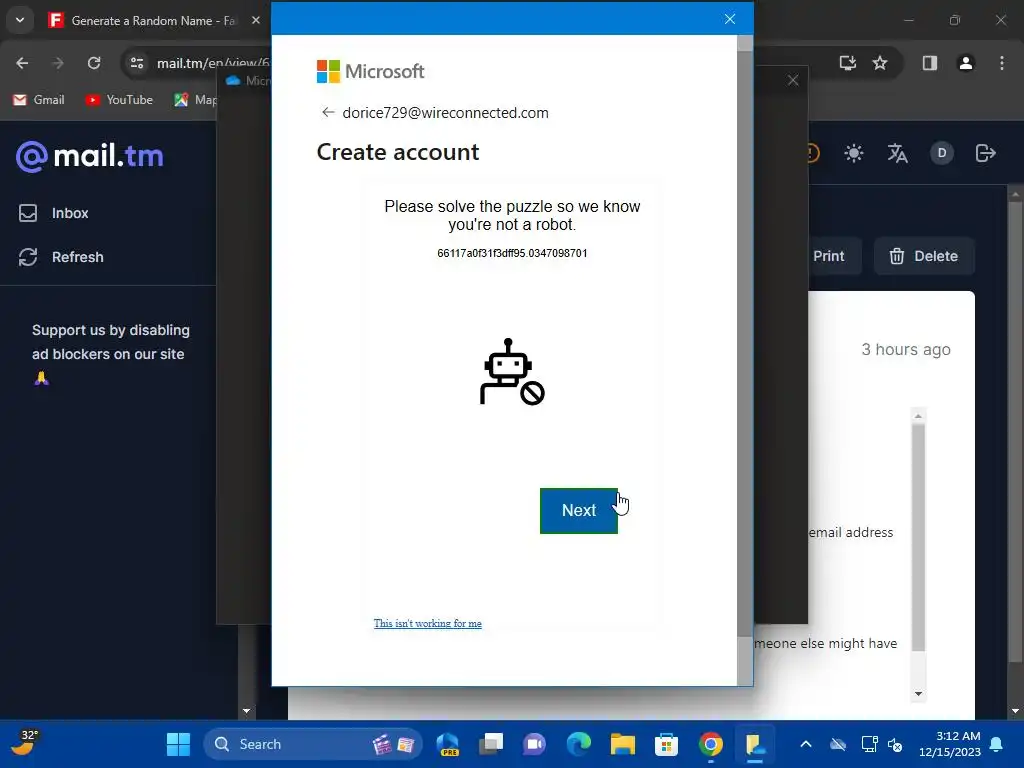Viewport: 1024px width, 768px height.
Task: Open the Gmail bookmark
Action: pos(39,100)
